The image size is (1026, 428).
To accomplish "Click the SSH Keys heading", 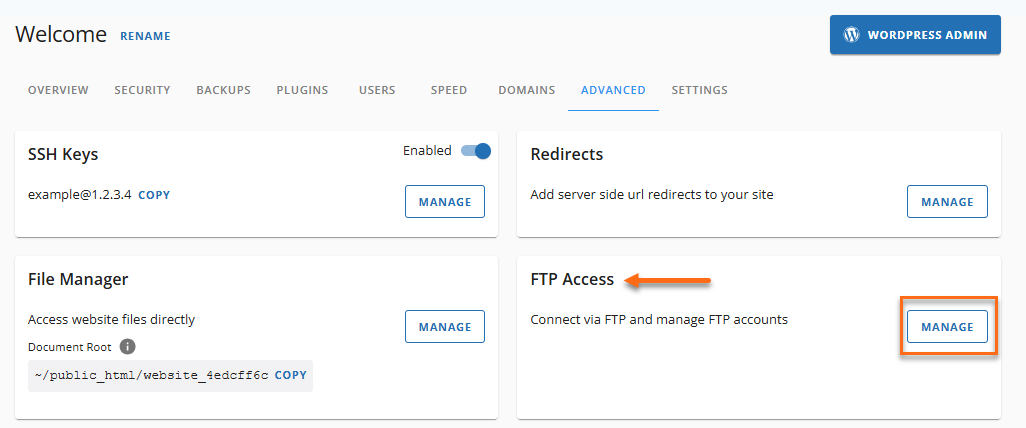I will click(63, 154).
